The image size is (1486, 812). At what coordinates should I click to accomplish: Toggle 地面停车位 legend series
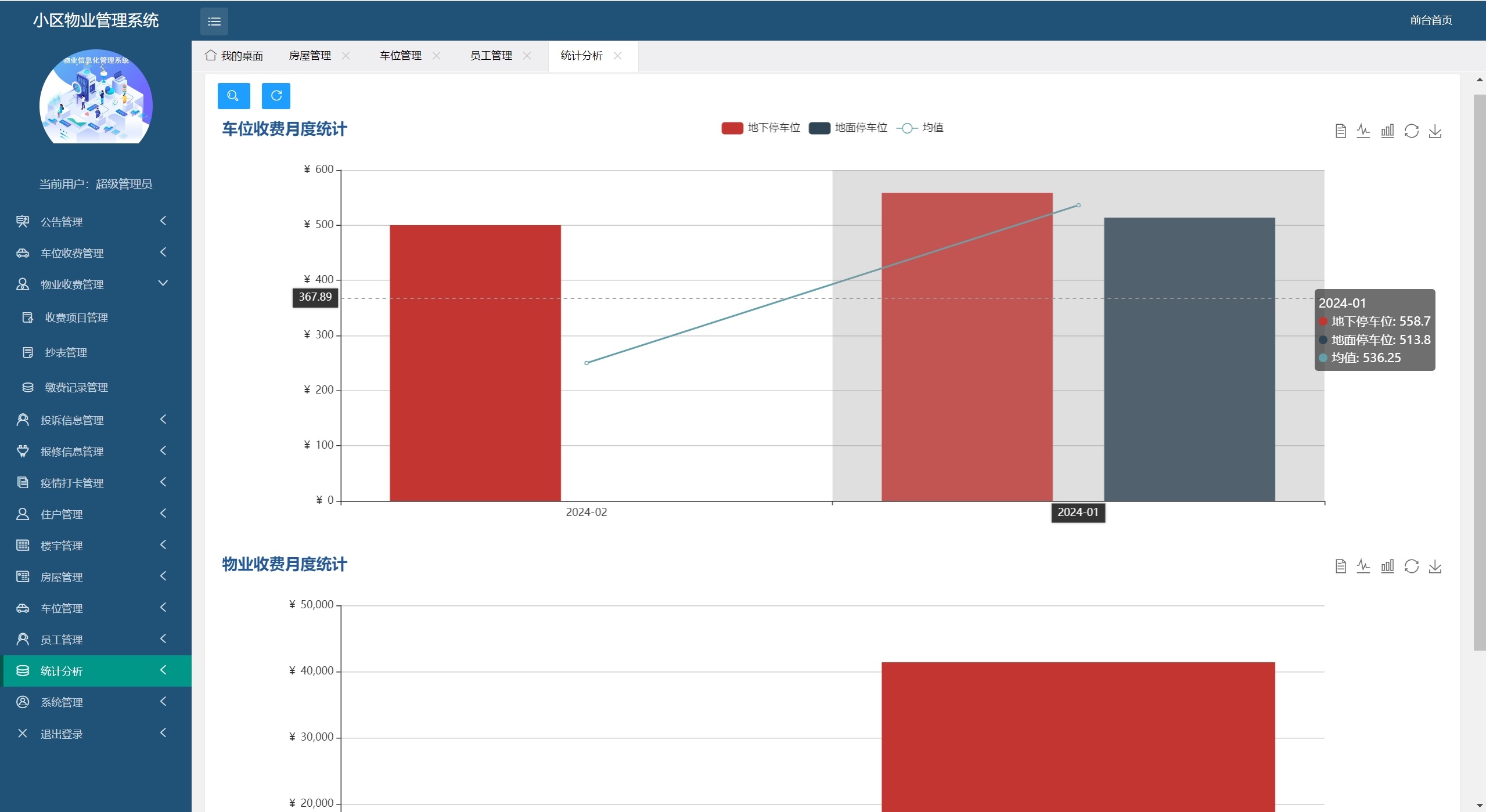848,128
